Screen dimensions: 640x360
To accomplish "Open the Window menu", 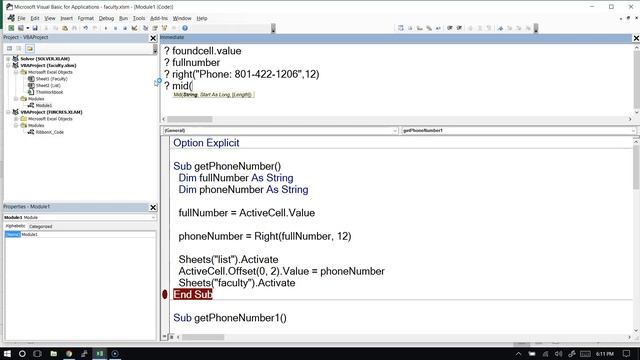I will (x=182, y=18).
